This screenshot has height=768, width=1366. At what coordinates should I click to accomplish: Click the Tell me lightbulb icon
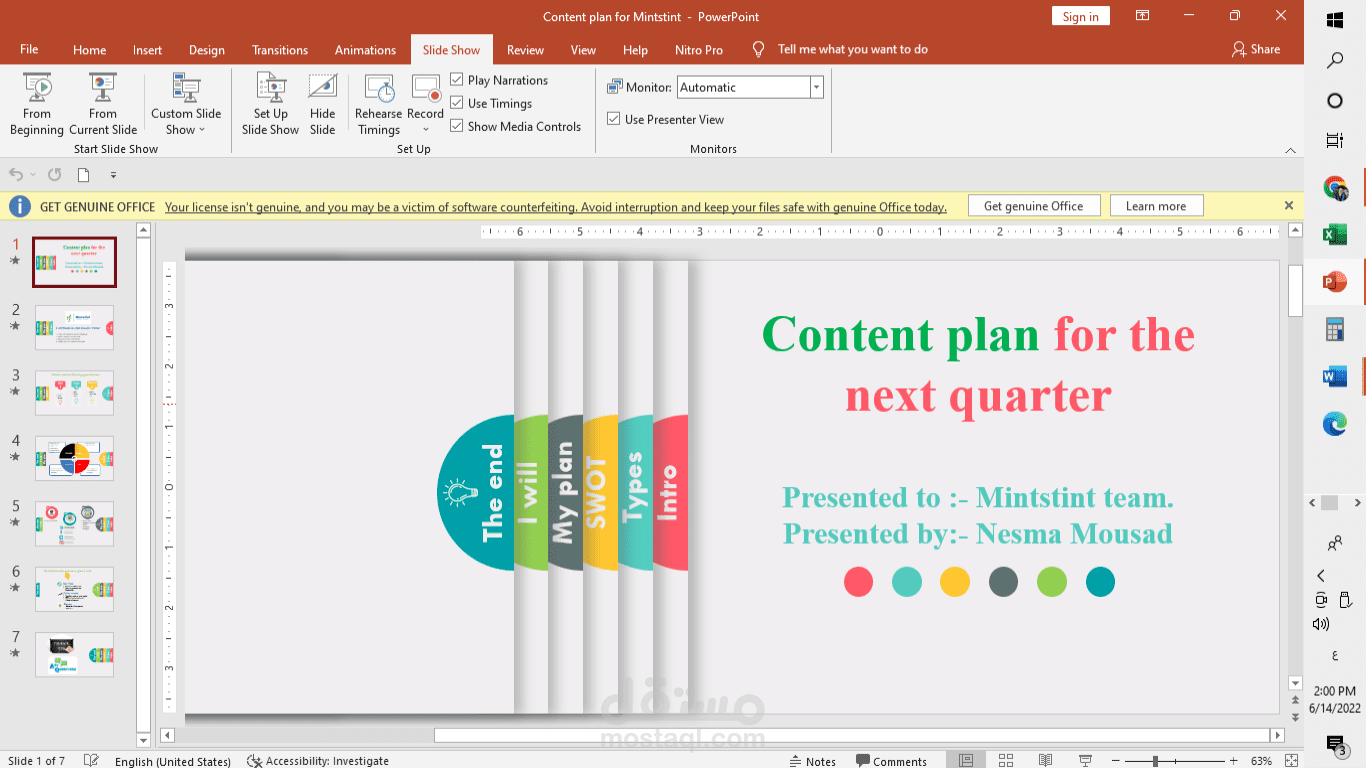click(x=759, y=49)
